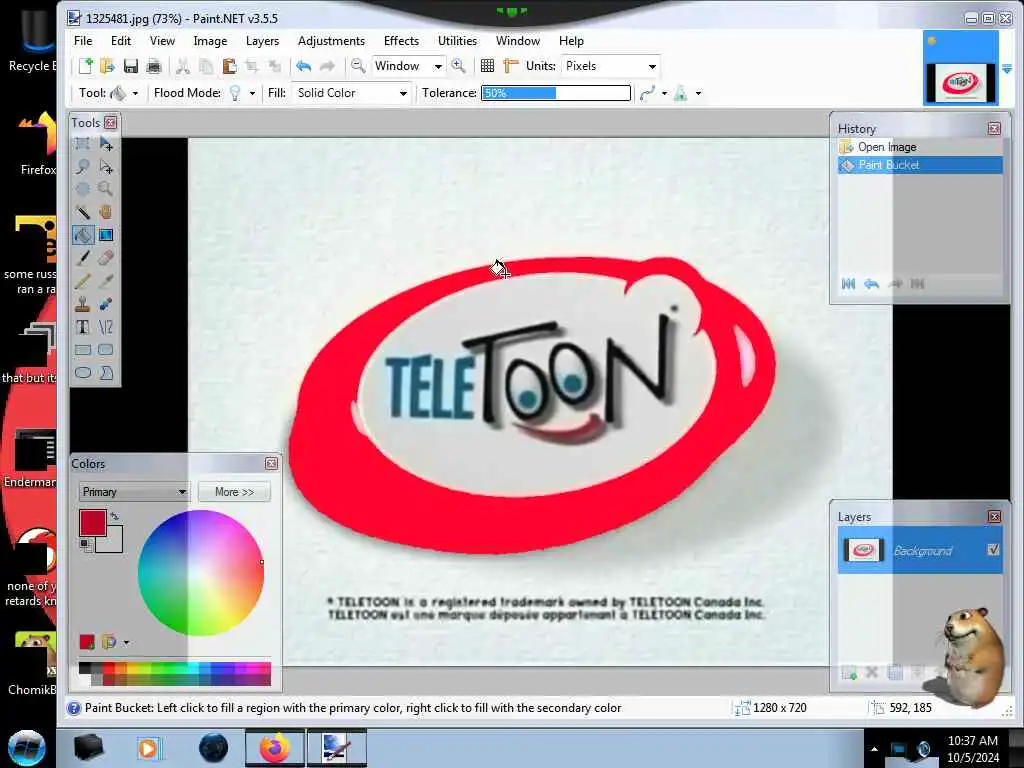Open the Edit menu
1024x768 pixels.
point(121,40)
